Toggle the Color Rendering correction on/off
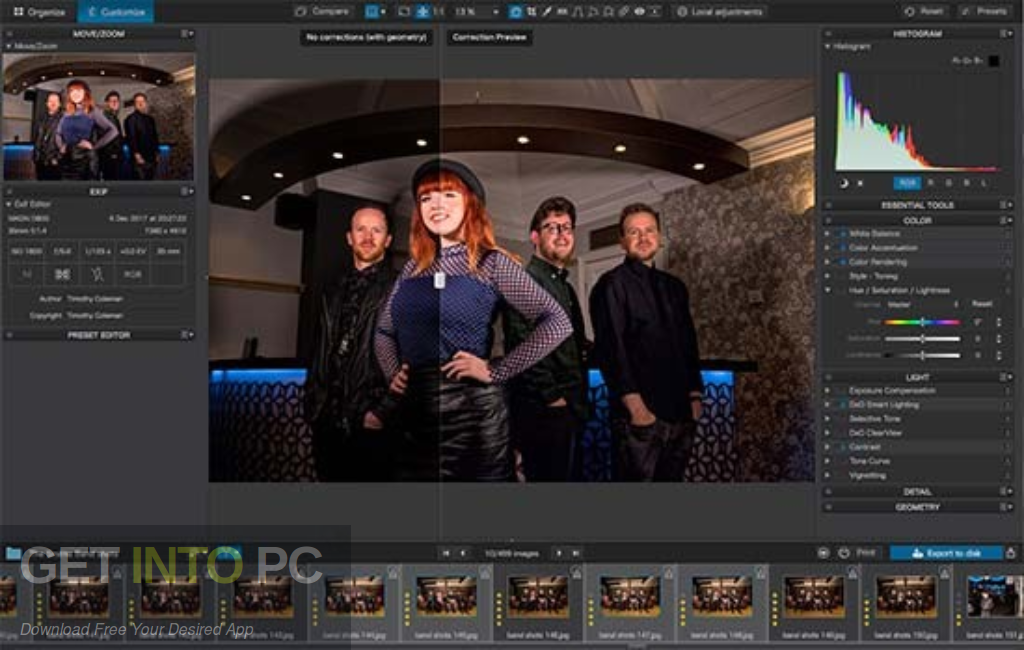 [x=842, y=262]
